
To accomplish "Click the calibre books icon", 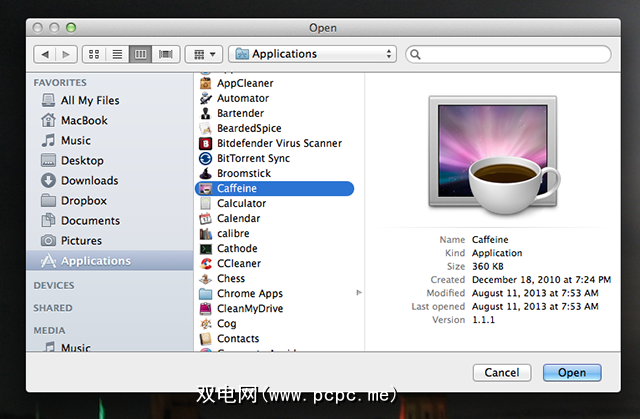I will [205, 233].
